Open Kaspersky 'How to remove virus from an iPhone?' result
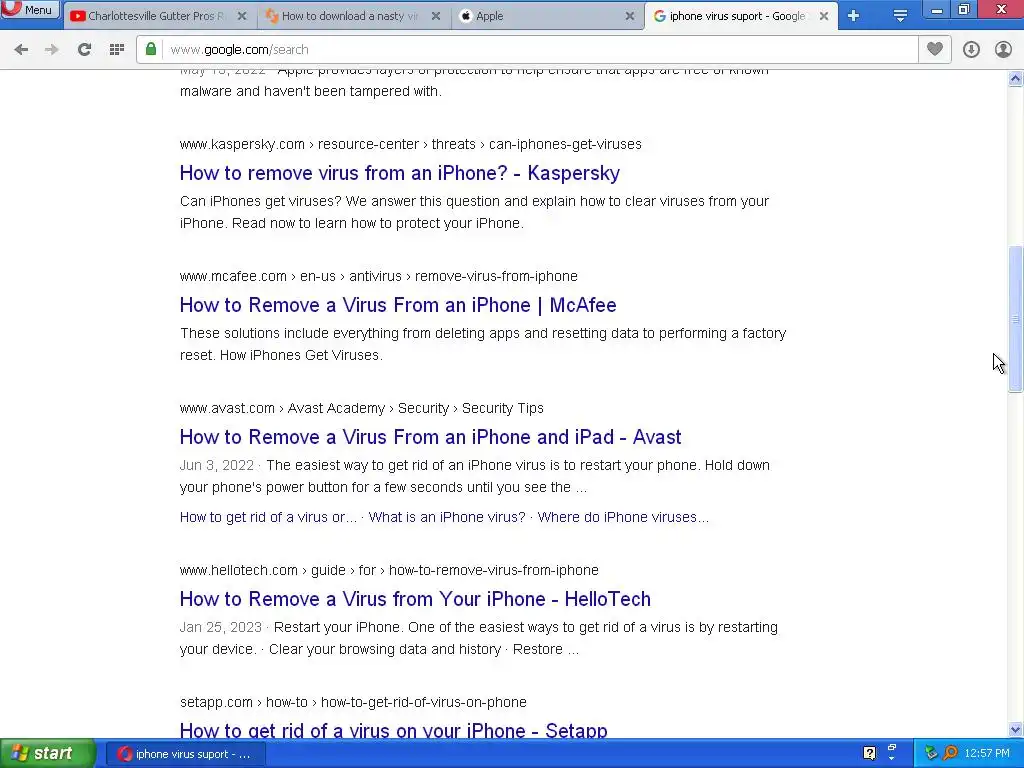Viewport: 1024px width, 768px height. coord(400,173)
